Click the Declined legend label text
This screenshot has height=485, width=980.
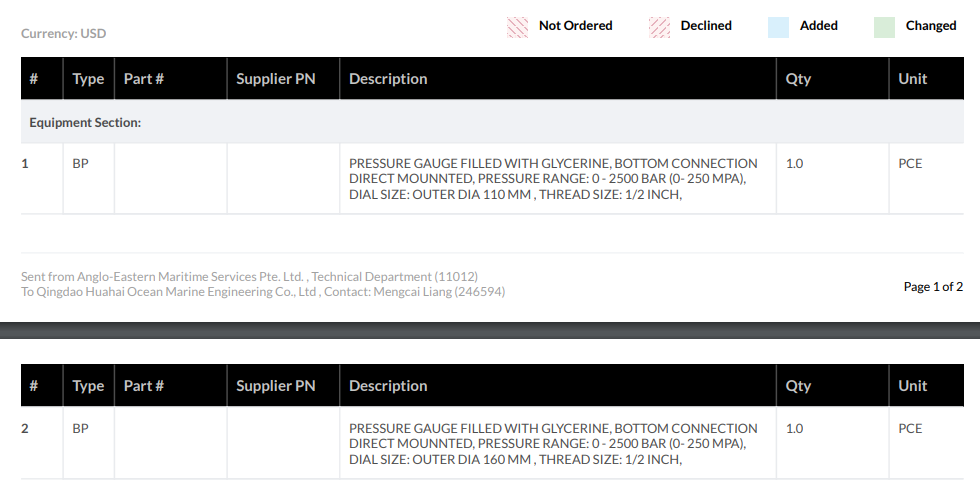pos(706,26)
